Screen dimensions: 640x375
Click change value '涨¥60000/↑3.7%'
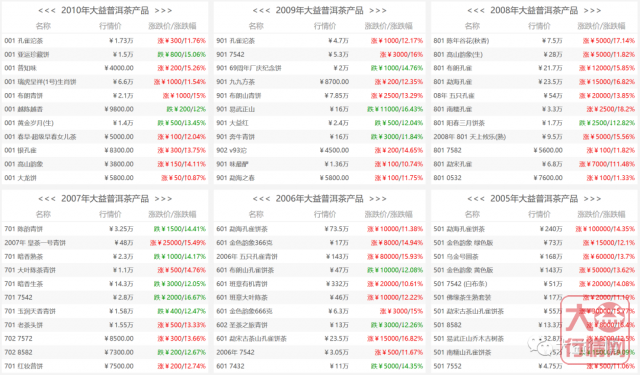click(x=609, y=257)
